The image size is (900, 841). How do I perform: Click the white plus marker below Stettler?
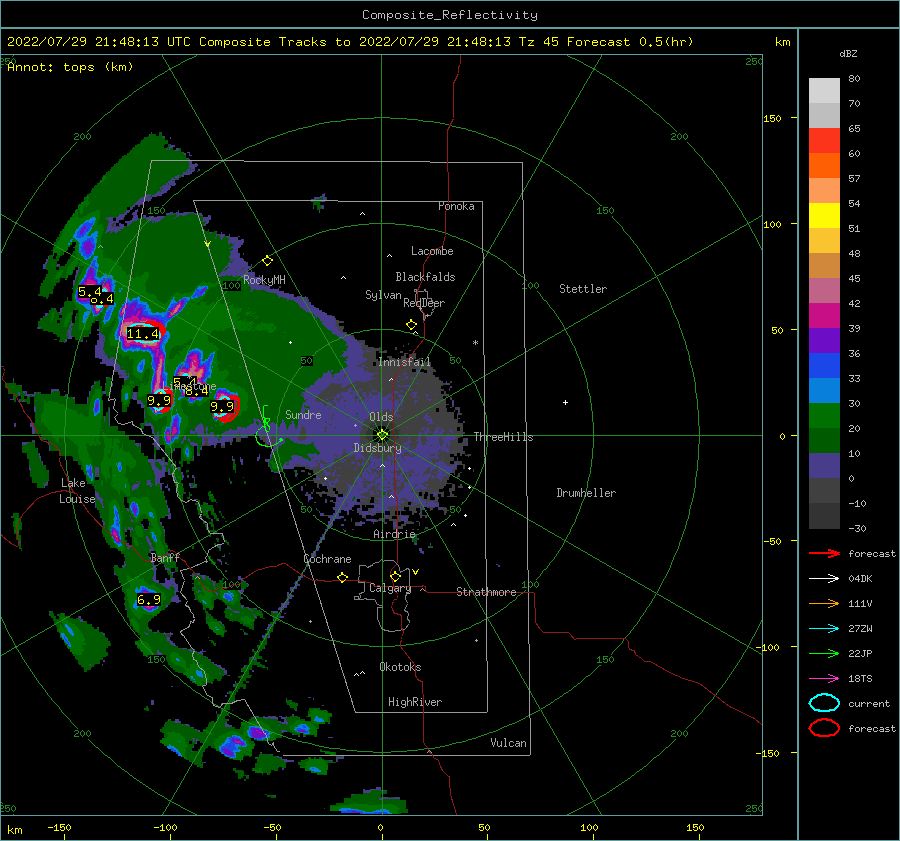coord(565,402)
